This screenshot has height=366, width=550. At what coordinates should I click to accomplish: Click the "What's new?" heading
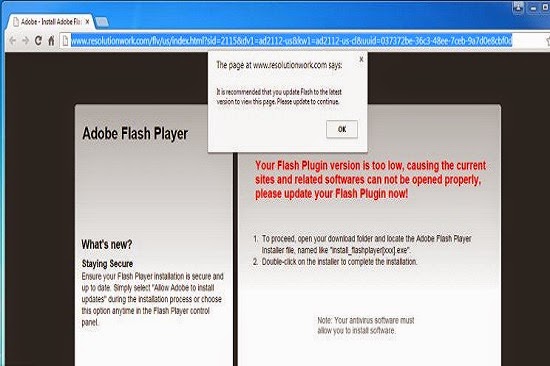click(107, 244)
